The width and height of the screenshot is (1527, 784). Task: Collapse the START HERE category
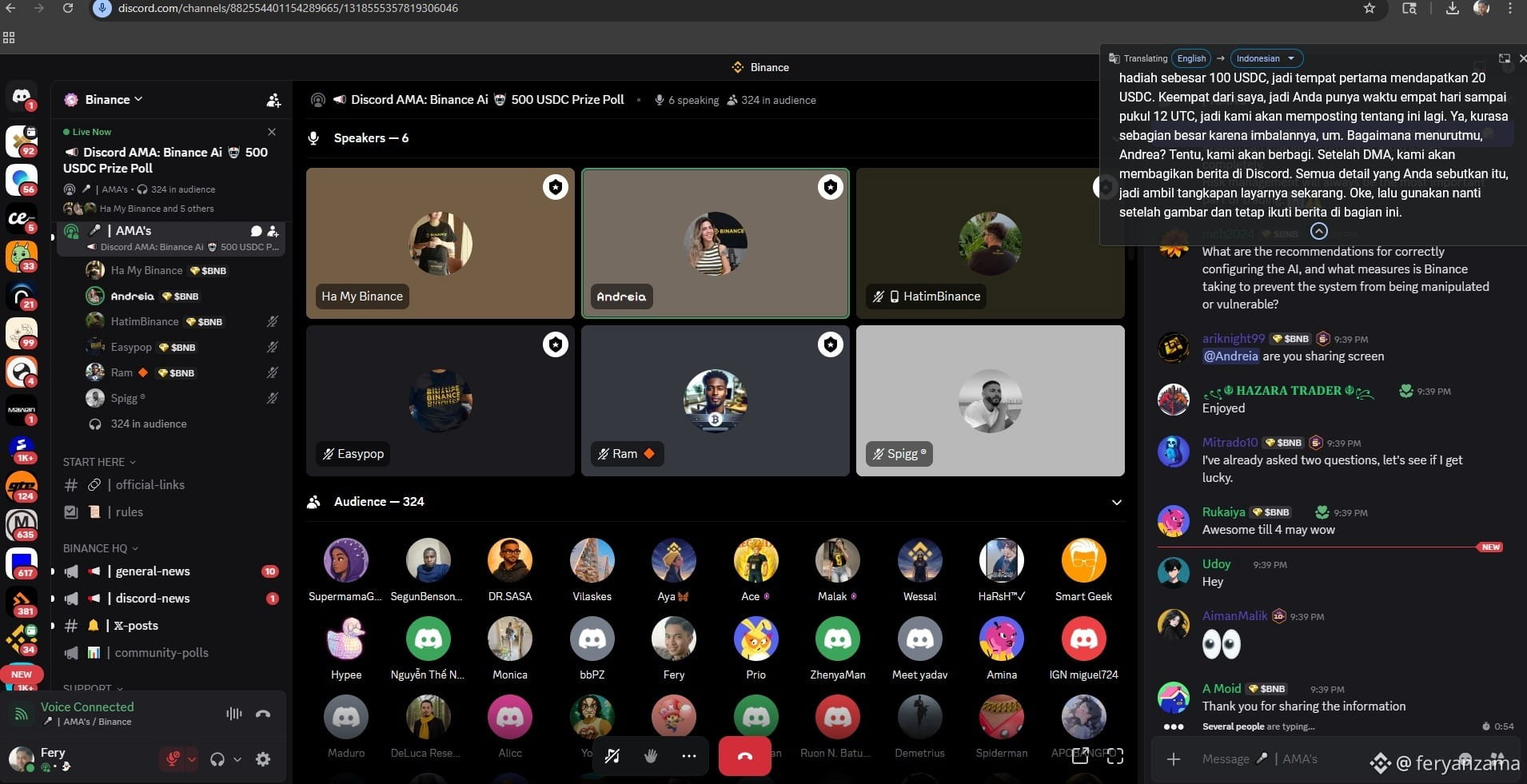coord(99,462)
